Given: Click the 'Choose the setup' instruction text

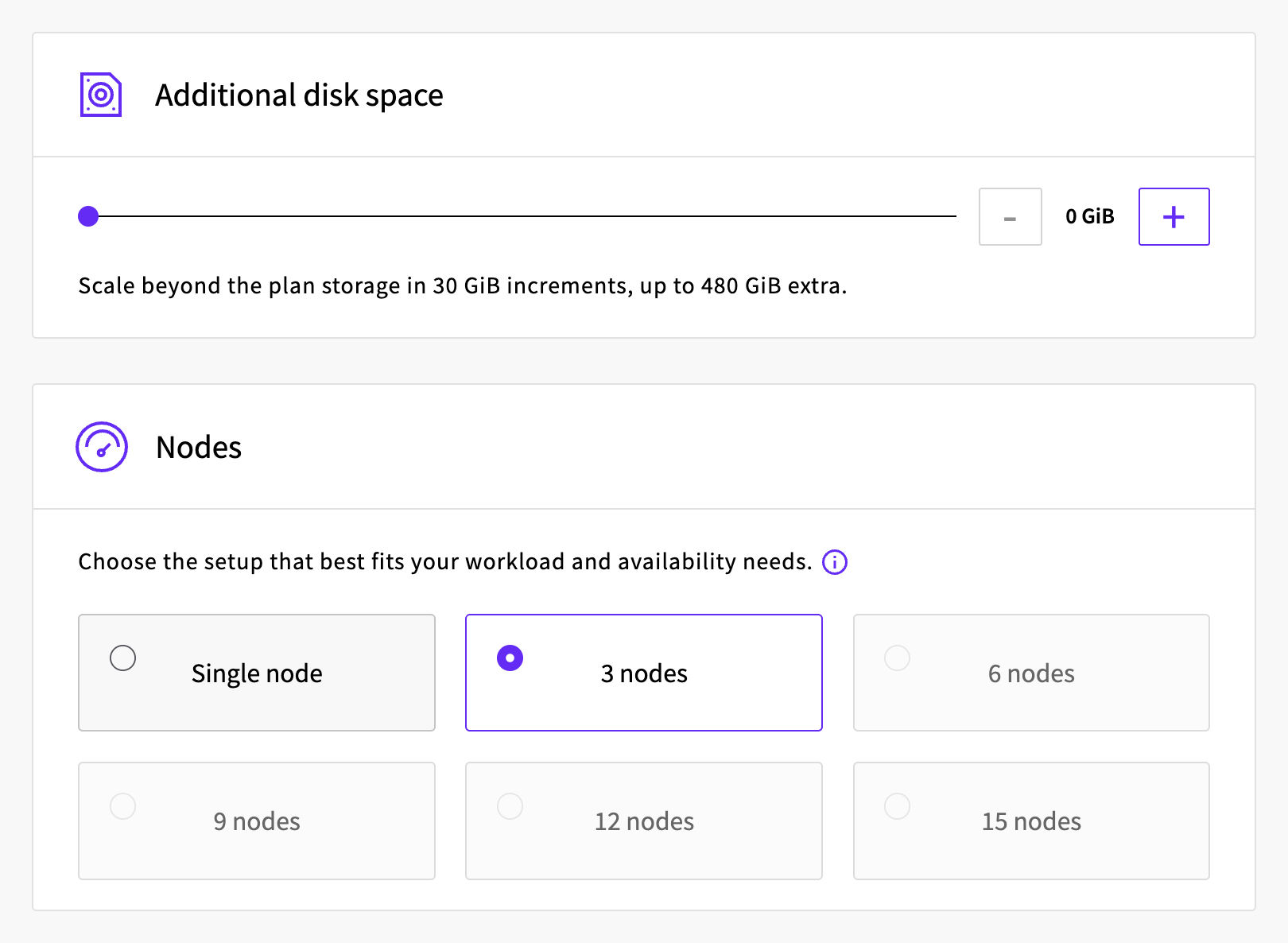Looking at the screenshot, I should [x=445, y=561].
